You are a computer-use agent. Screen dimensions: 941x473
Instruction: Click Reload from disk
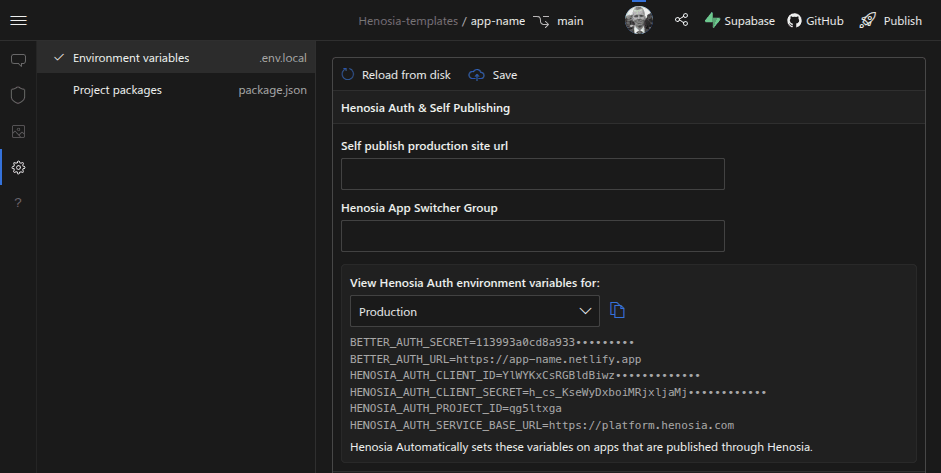click(x=396, y=75)
